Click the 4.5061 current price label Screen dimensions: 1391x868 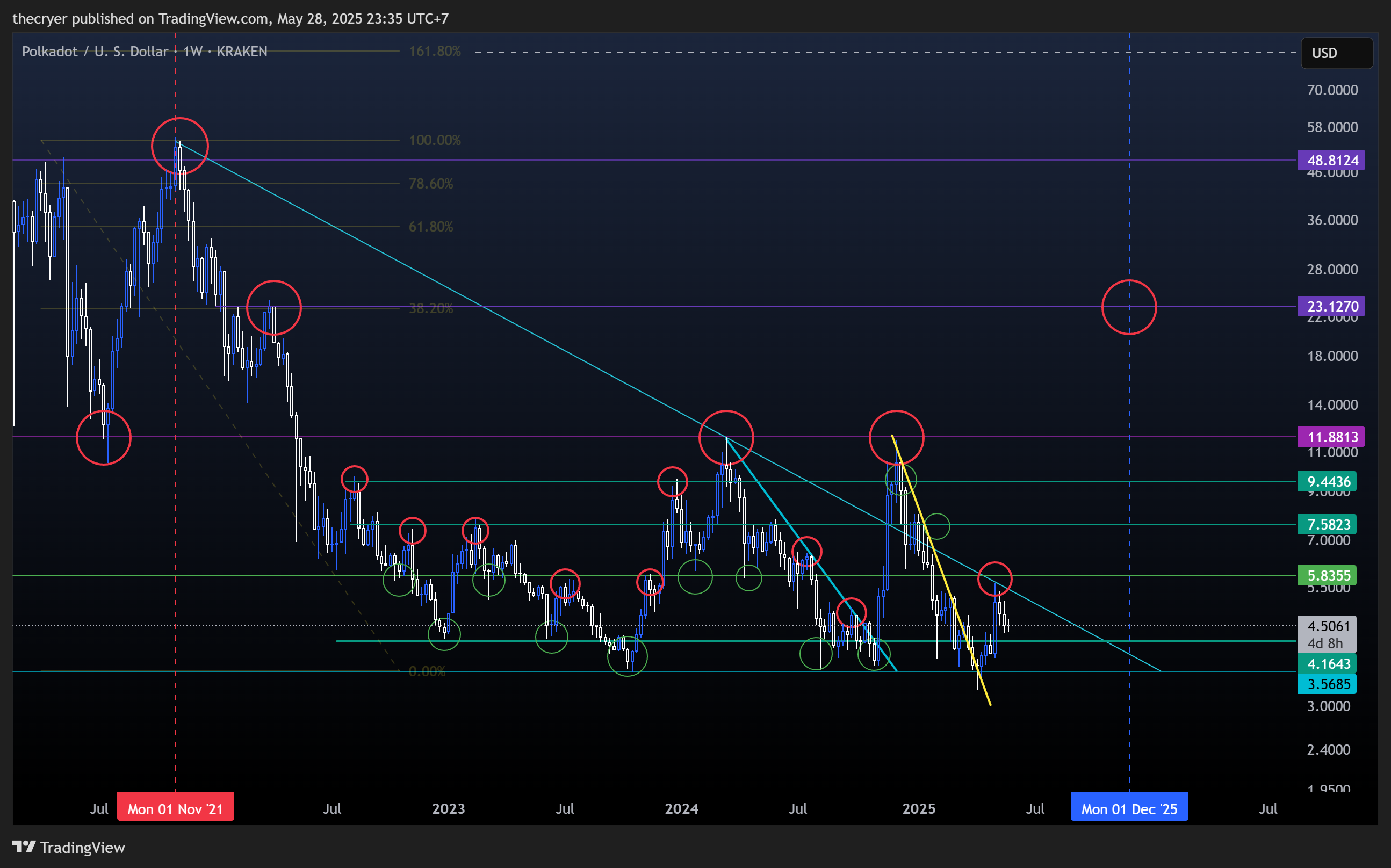tap(1327, 625)
